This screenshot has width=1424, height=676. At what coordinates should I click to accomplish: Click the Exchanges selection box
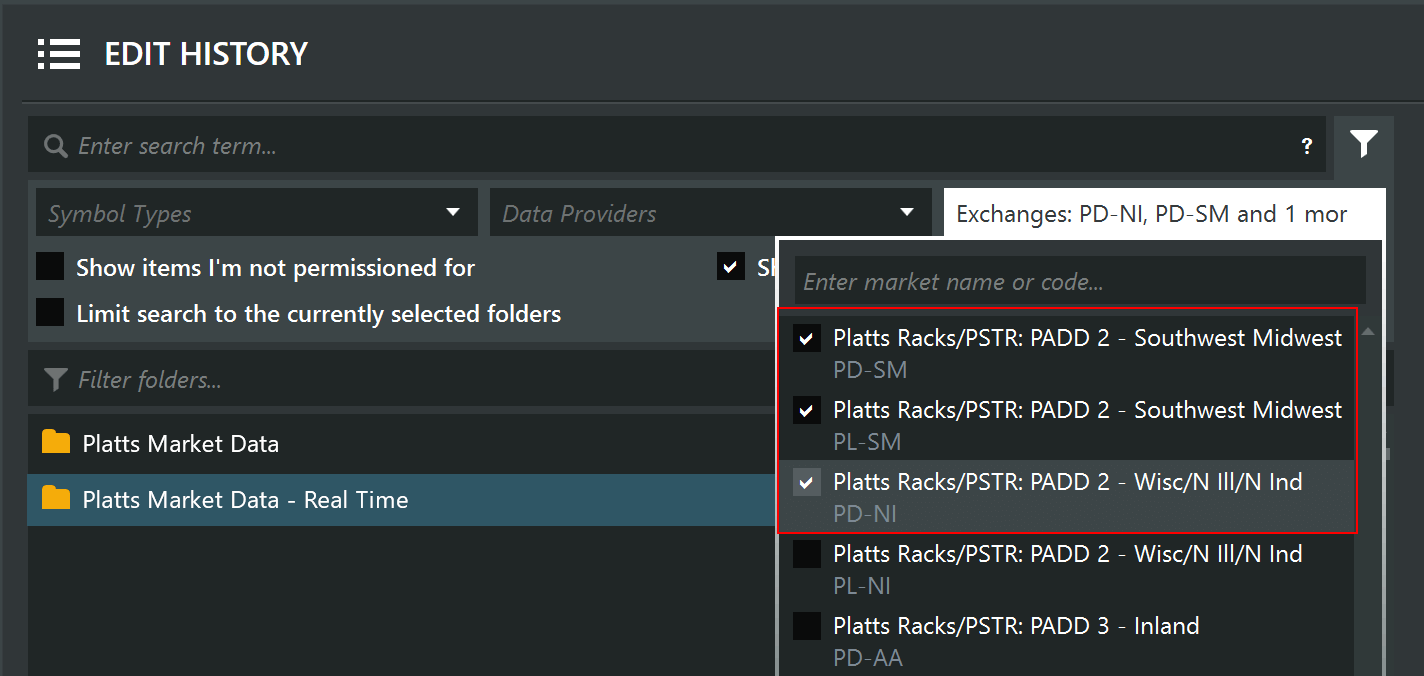tap(1165, 212)
